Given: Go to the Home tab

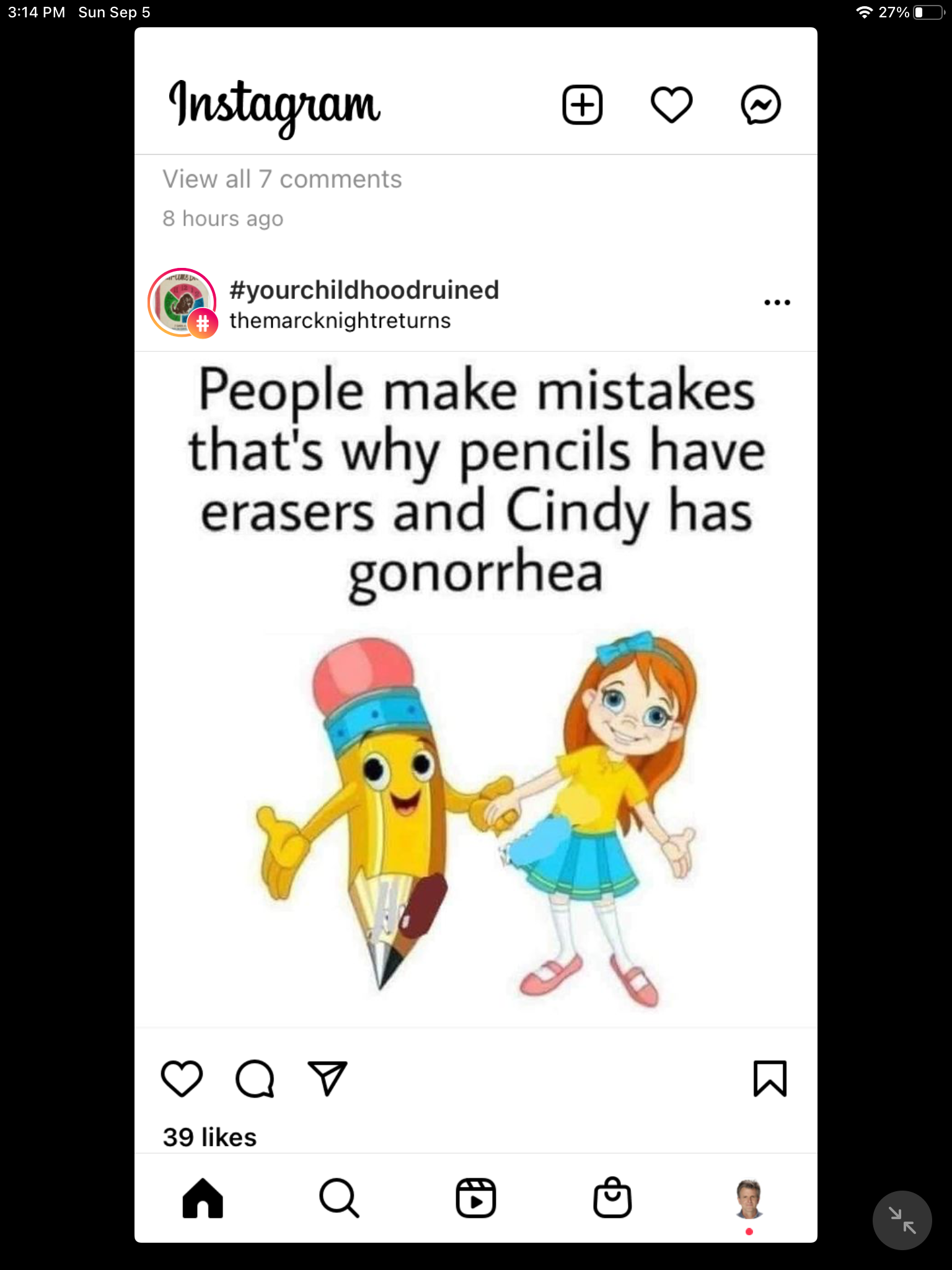Looking at the screenshot, I should coord(203,1198).
